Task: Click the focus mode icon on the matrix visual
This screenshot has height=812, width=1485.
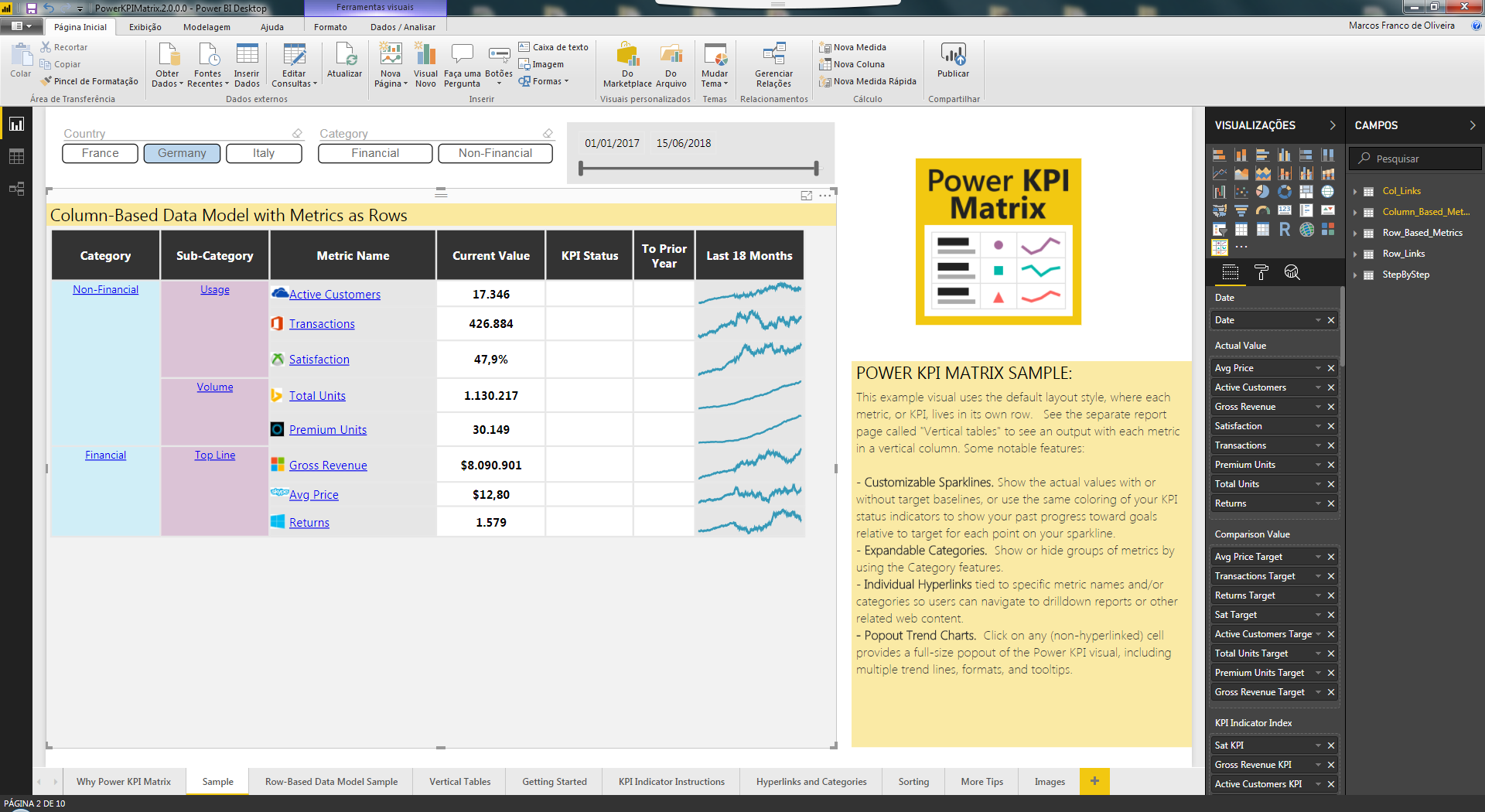Action: pos(807,196)
